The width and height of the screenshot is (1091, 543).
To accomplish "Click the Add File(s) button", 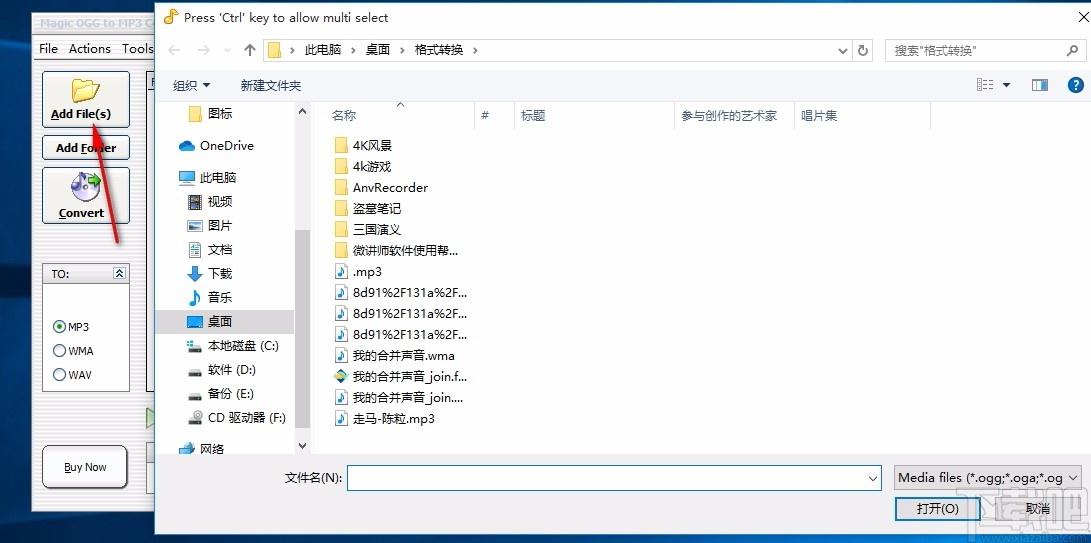I will (86, 100).
